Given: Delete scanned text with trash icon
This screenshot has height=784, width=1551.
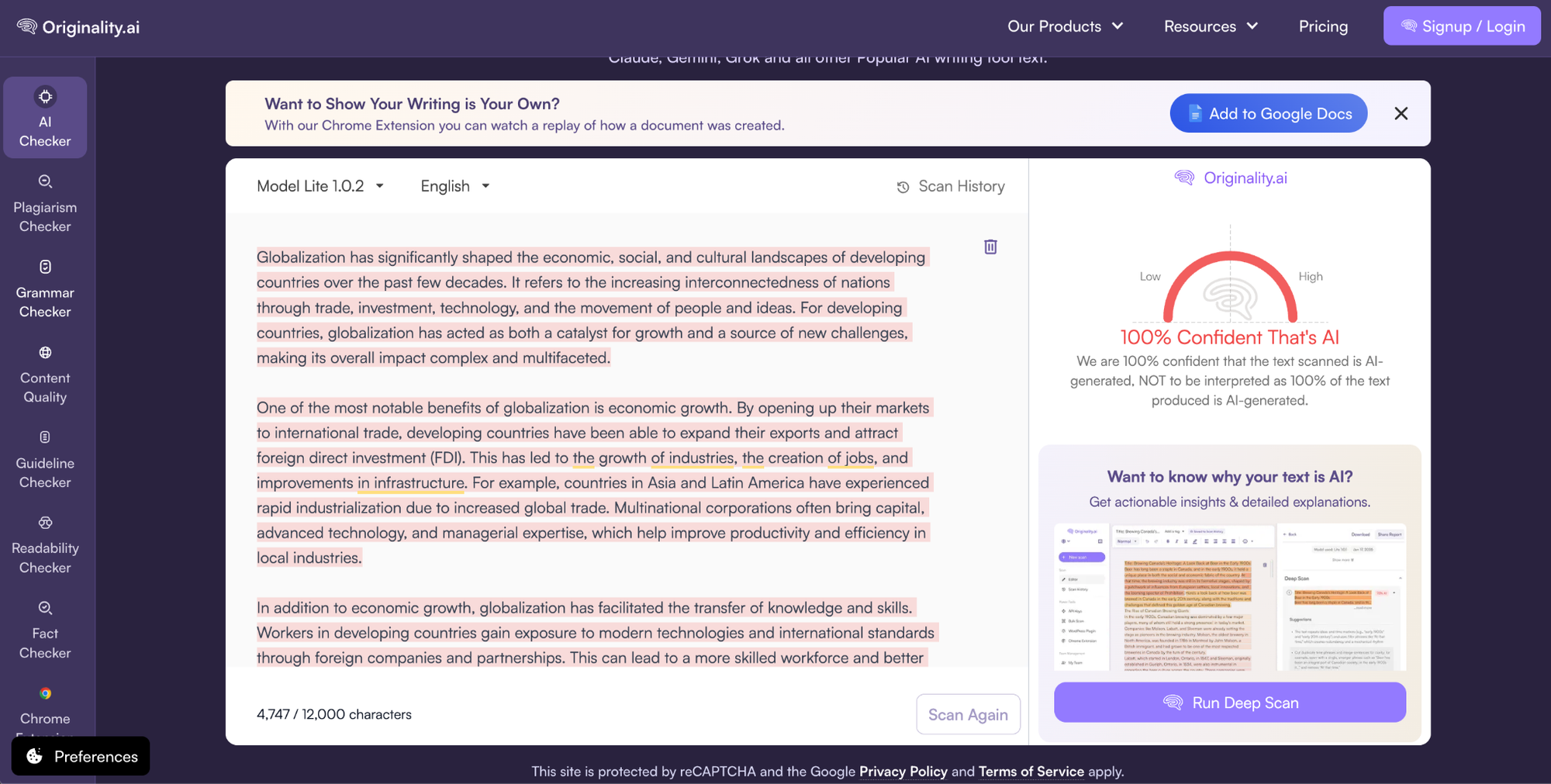Looking at the screenshot, I should (990, 247).
